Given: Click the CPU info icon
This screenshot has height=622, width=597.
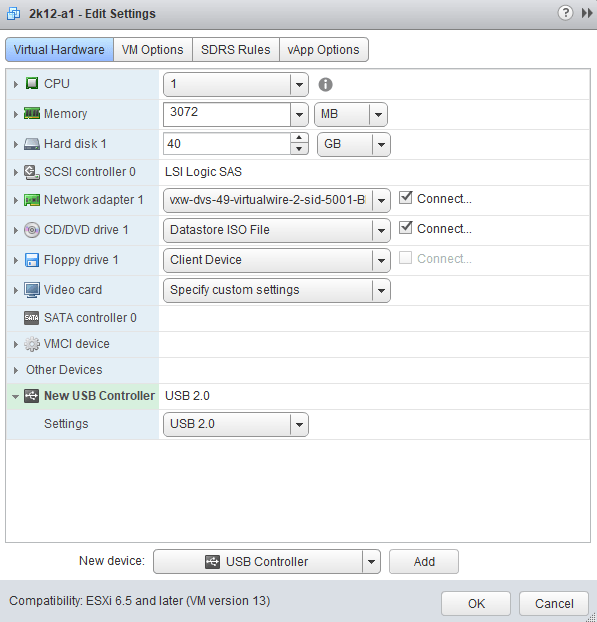Looking at the screenshot, I should click(325, 84).
